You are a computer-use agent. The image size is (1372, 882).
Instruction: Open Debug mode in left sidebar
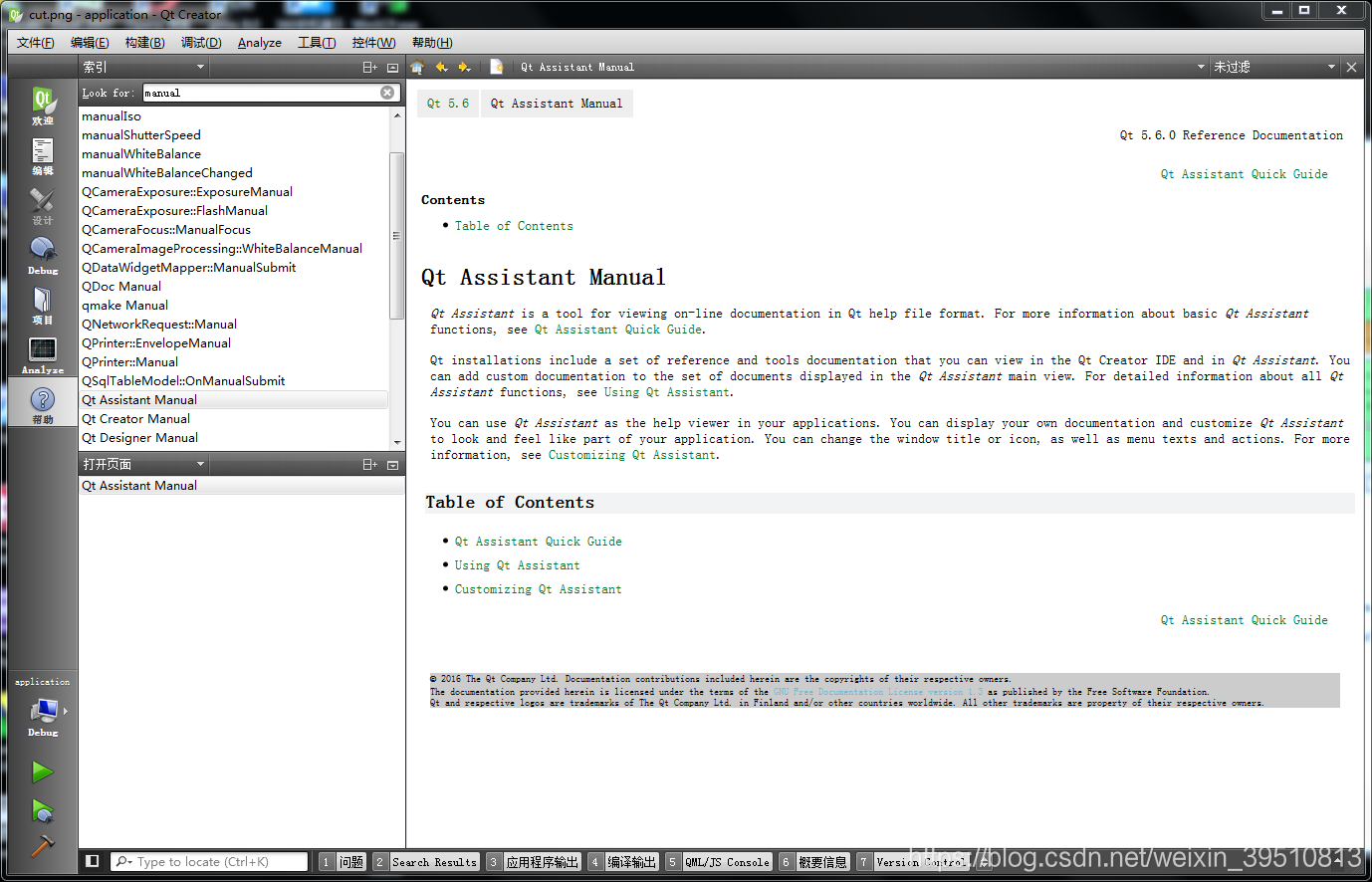pyautogui.click(x=43, y=255)
